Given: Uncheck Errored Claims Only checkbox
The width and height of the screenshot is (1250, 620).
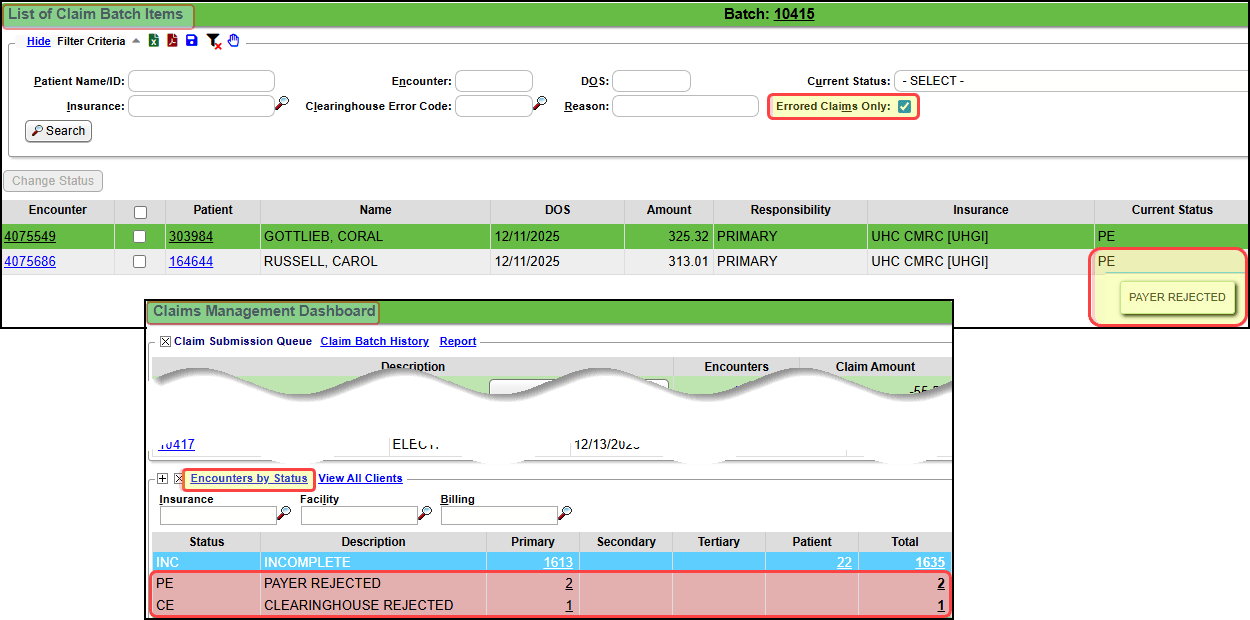Looking at the screenshot, I should [904, 107].
